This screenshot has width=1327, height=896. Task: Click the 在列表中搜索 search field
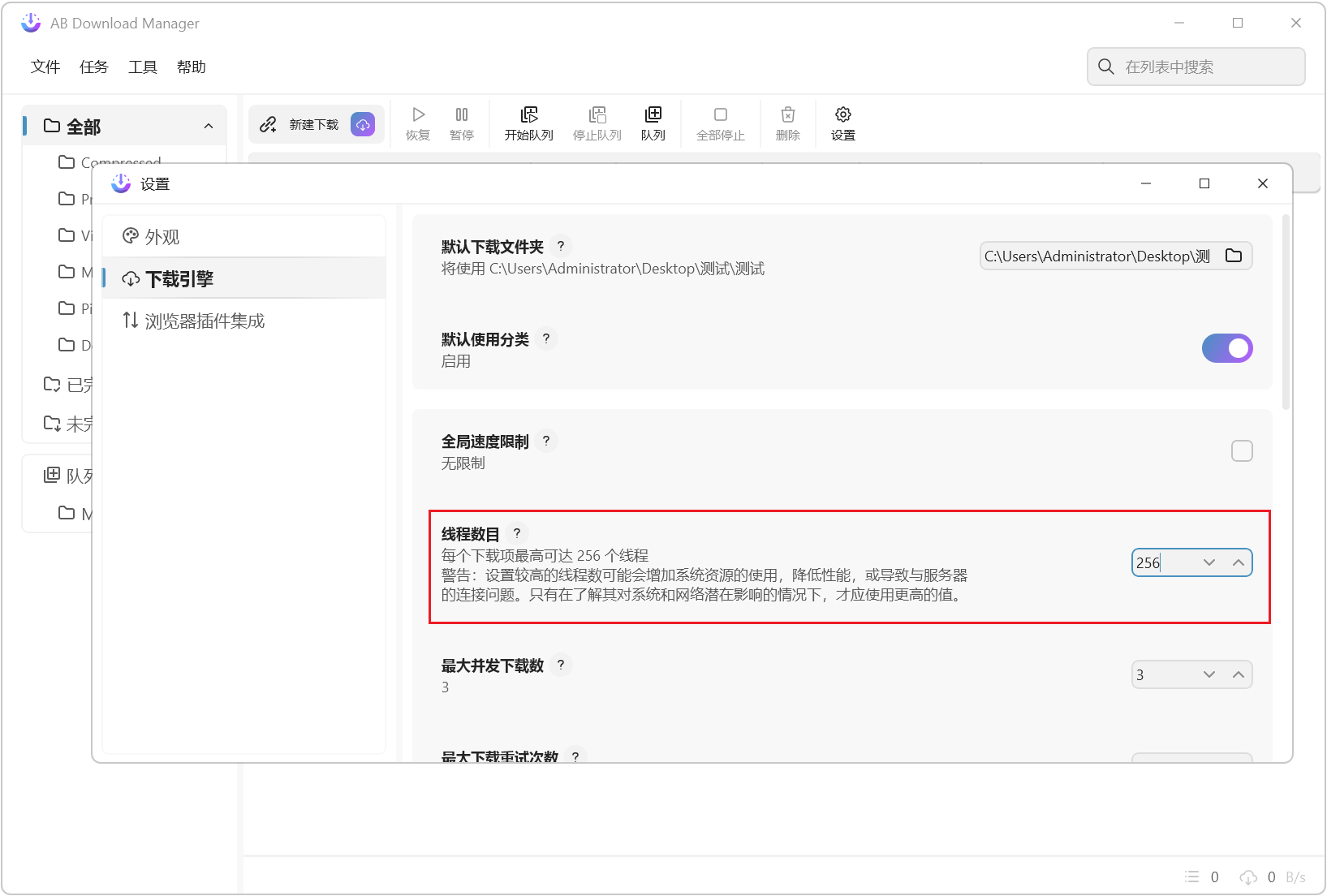tap(1196, 67)
